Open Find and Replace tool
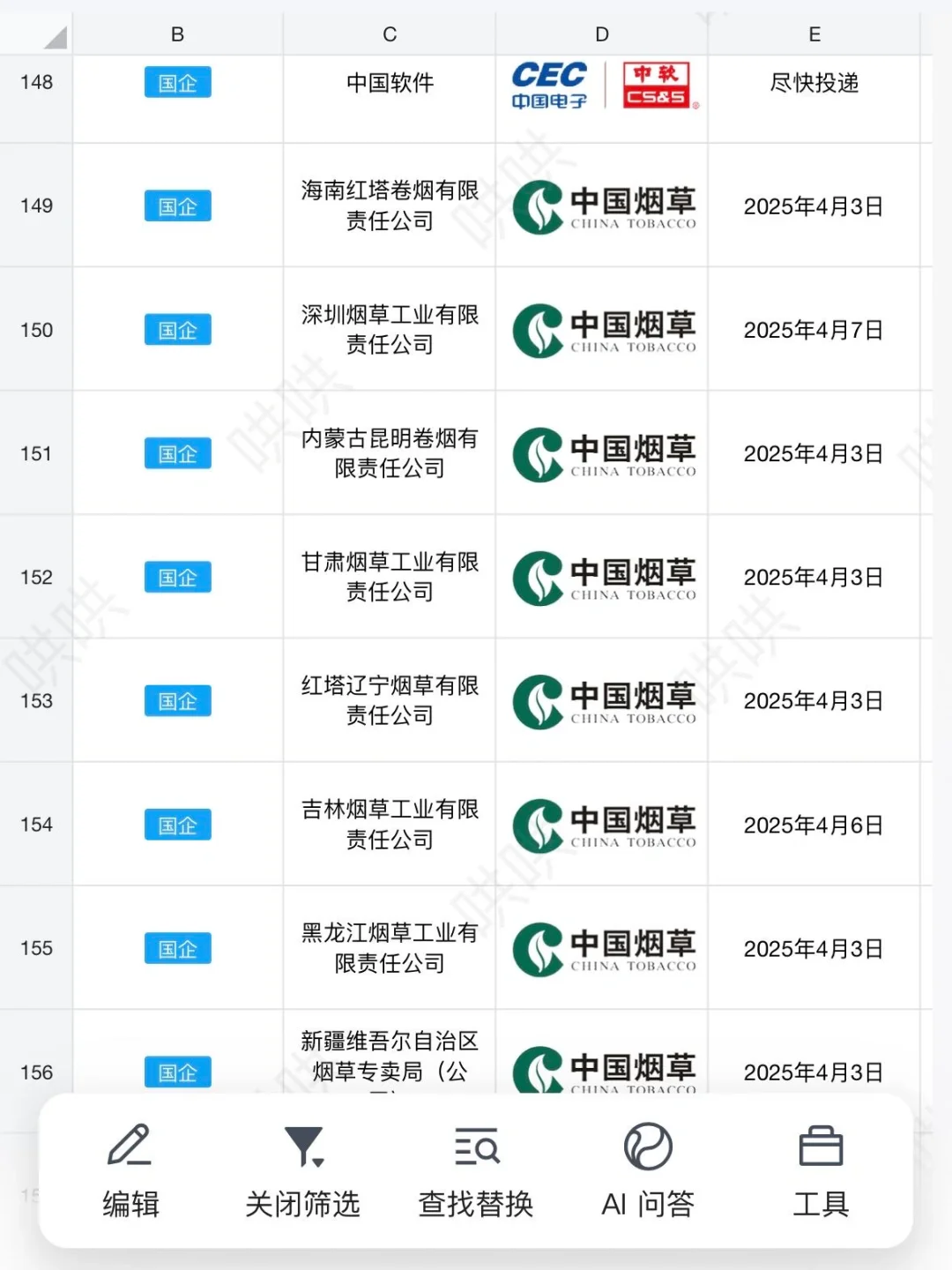The height and width of the screenshot is (1270, 952). click(x=476, y=1147)
